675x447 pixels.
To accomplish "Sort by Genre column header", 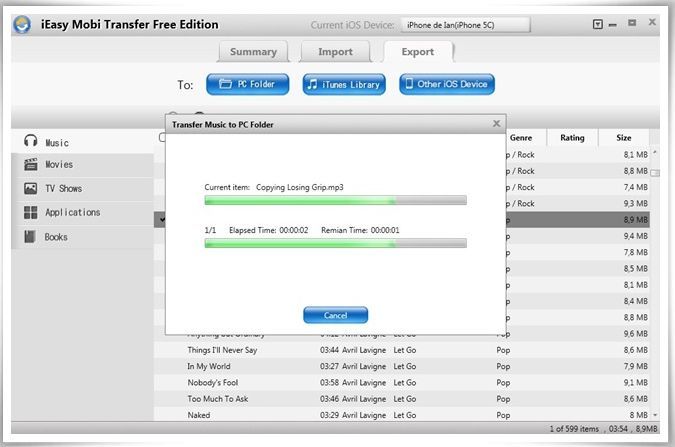I will tap(521, 138).
